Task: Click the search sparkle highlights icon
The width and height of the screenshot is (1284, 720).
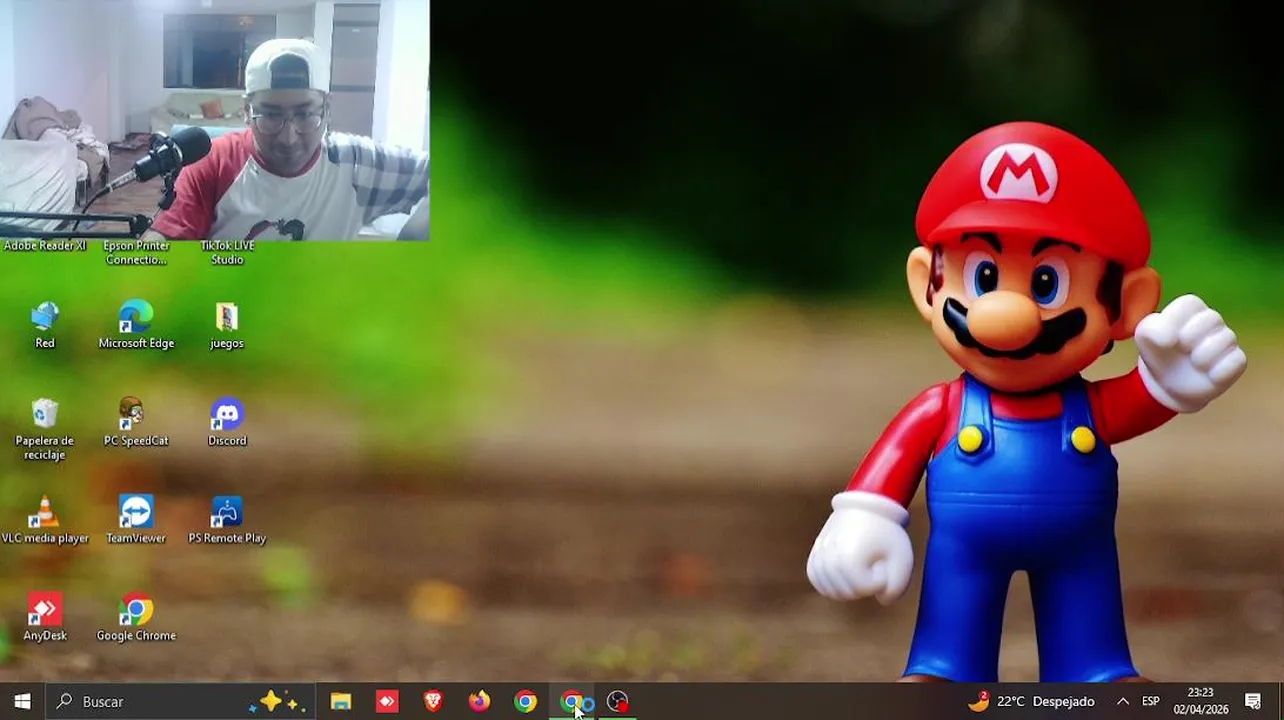Action: 275,701
